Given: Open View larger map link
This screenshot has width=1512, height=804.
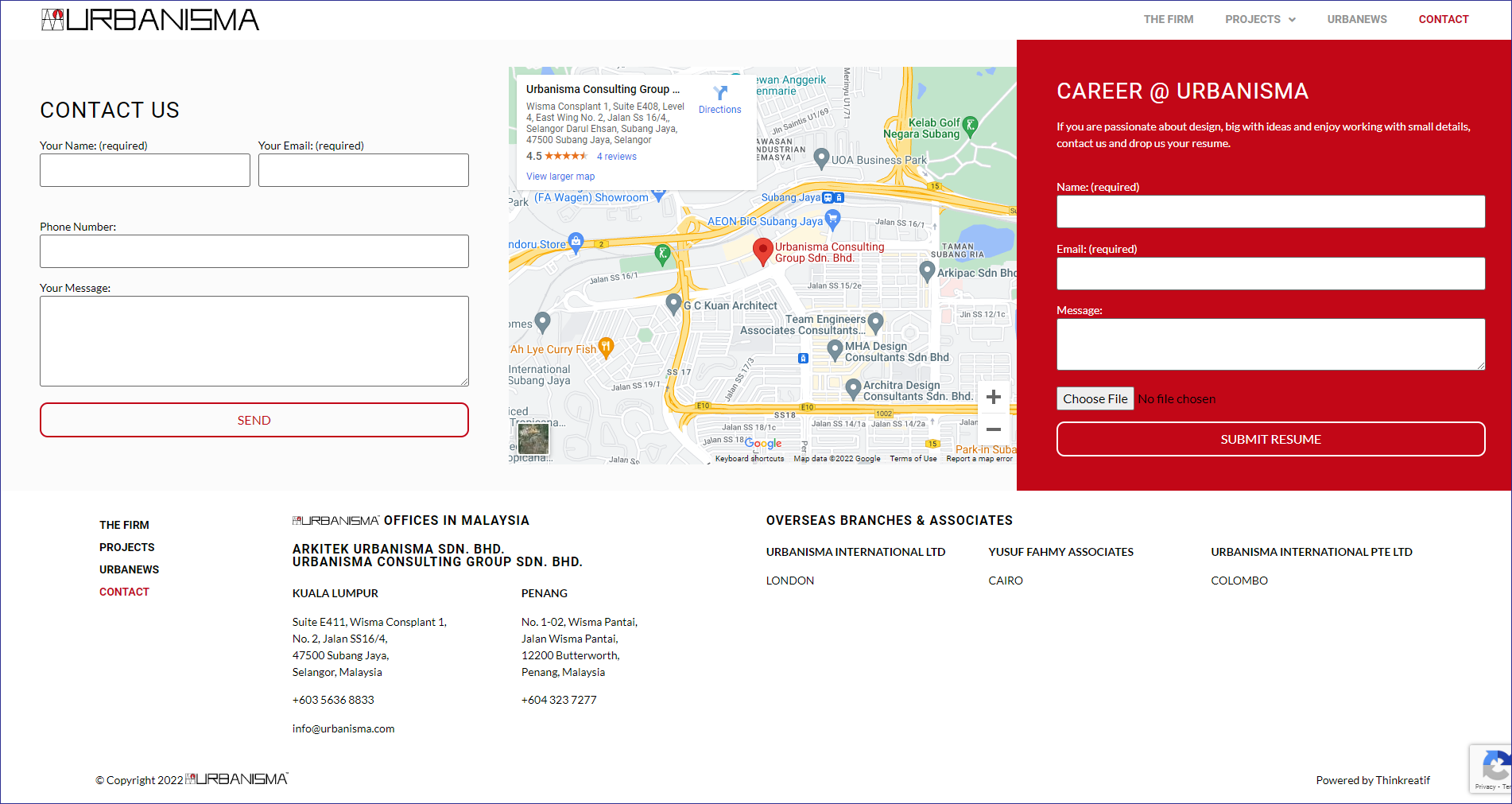Looking at the screenshot, I should (x=560, y=177).
